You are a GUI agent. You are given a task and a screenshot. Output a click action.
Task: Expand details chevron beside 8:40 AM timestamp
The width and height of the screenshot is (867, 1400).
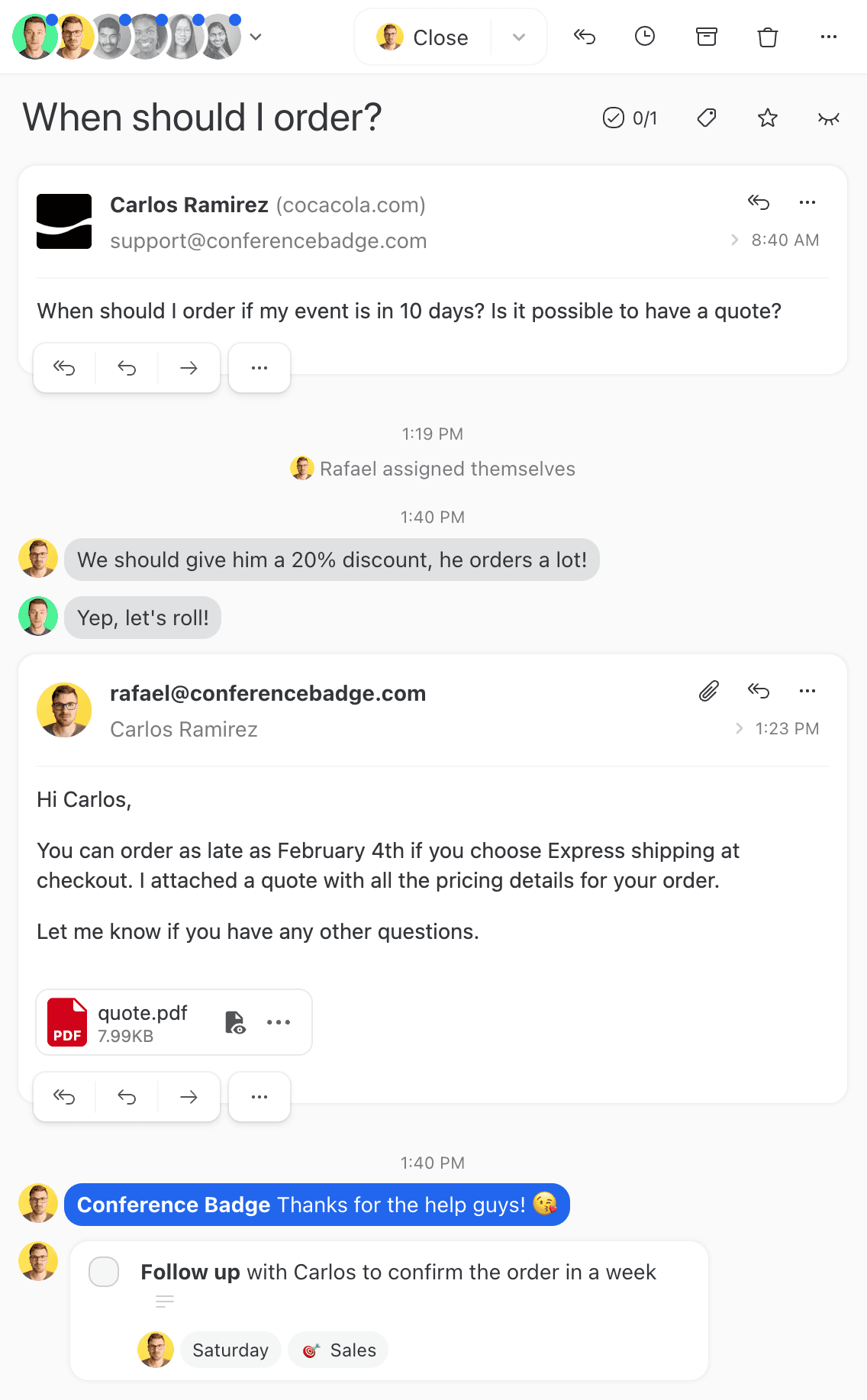tap(735, 240)
